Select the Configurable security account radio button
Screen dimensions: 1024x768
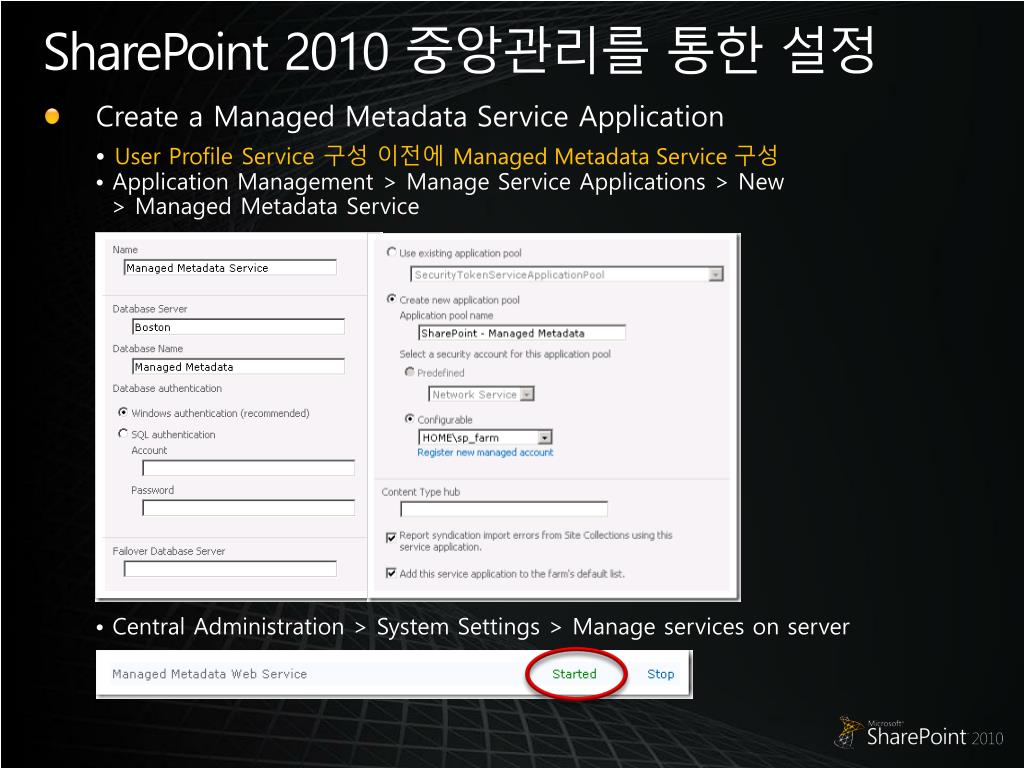(x=409, y=419)
